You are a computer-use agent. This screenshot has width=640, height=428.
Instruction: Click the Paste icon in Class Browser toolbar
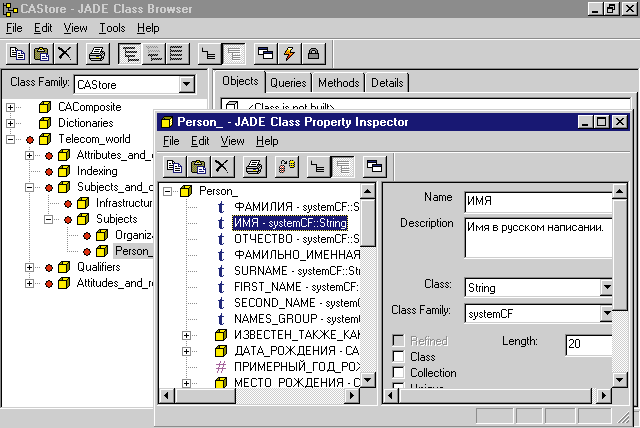(x=41, y=54)
